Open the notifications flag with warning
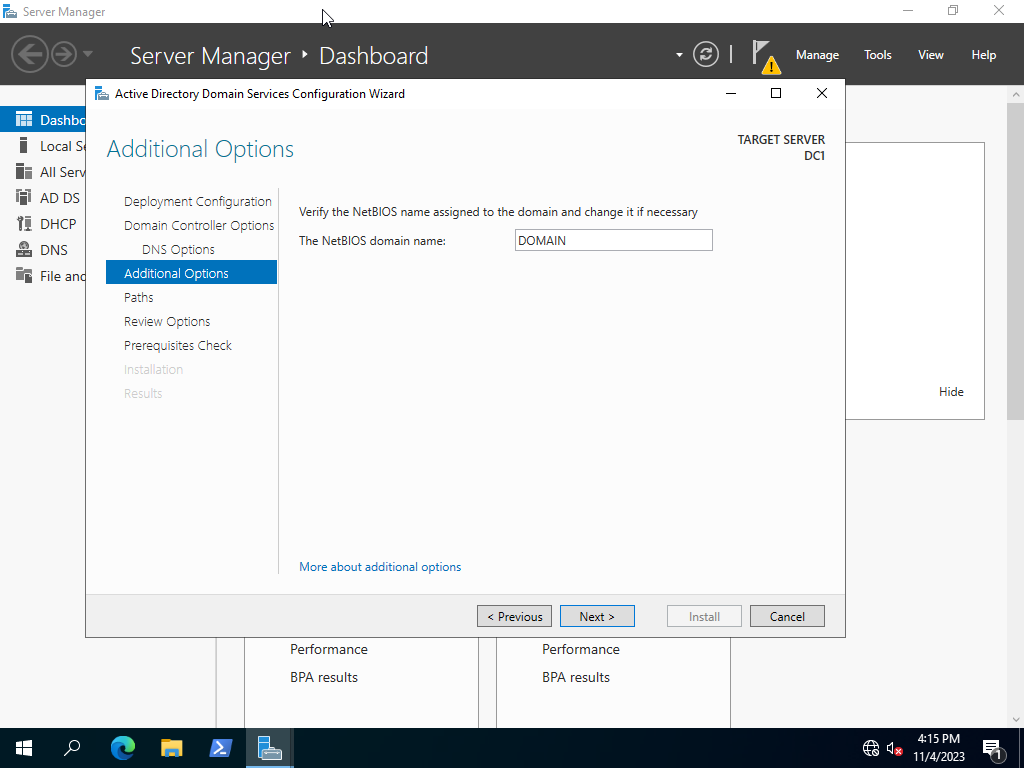The height and width of the screenshot is (768, 1024). (x=764, y=56)
